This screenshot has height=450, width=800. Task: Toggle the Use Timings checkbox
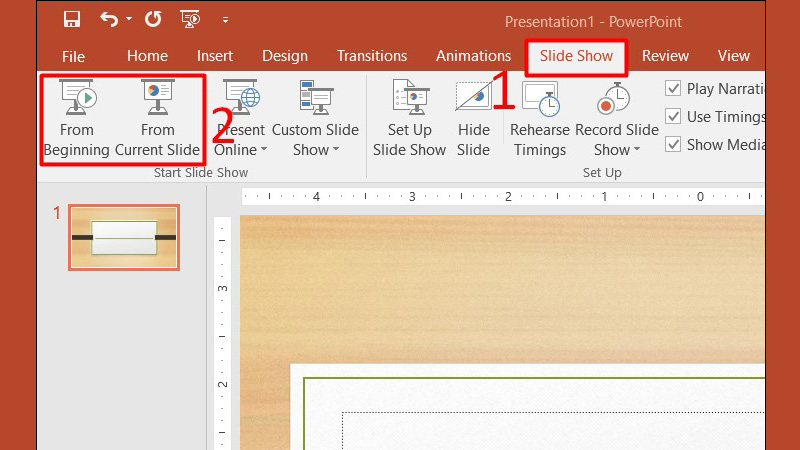tap(673, 116)
